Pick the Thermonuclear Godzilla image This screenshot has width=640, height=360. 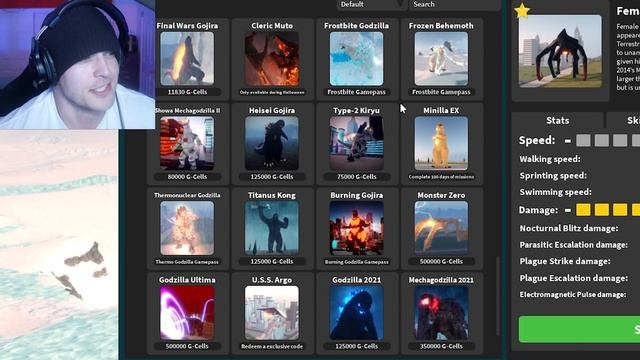pos(187,228)
